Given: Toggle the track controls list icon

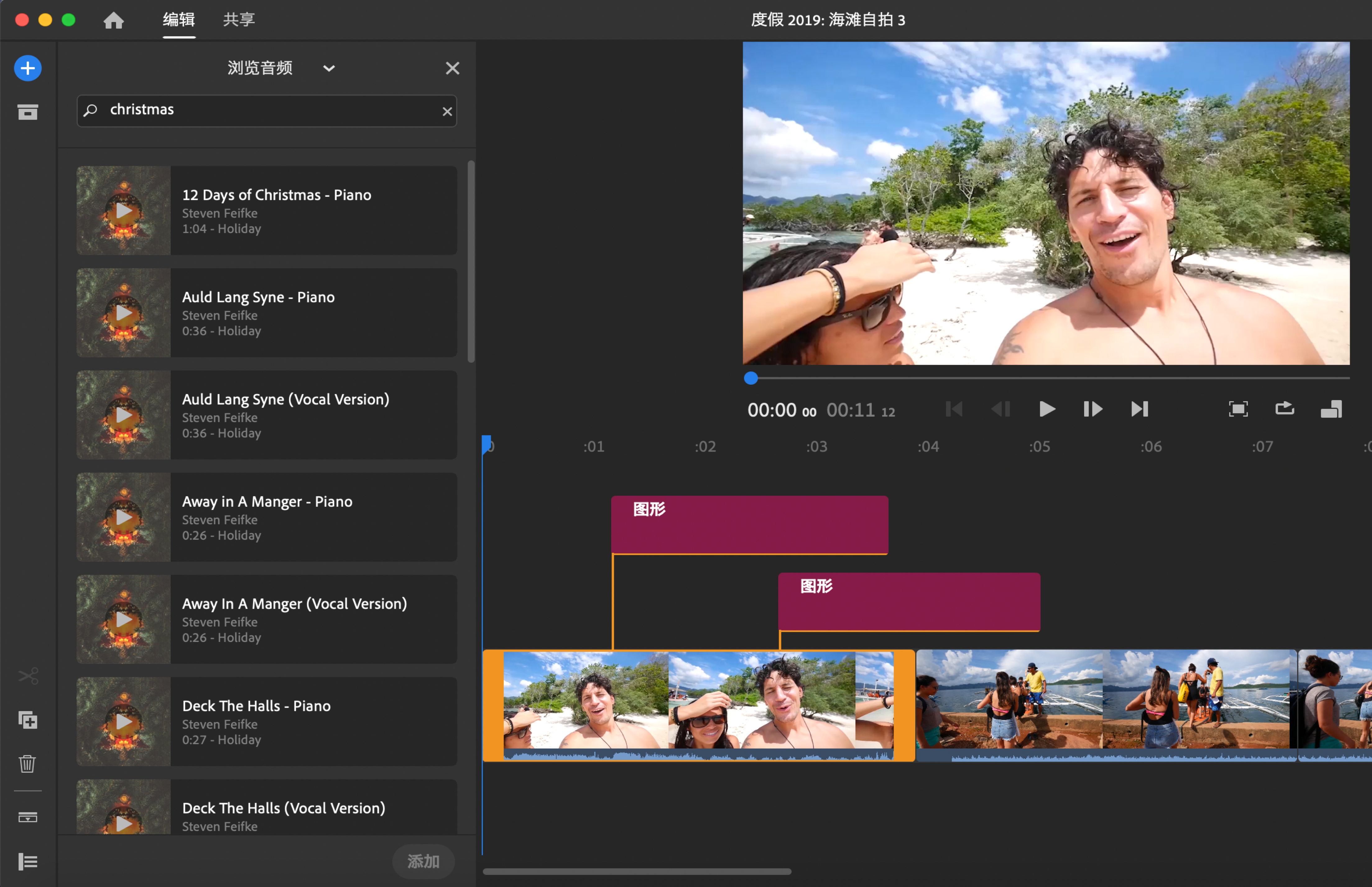Looking at the screenshot, I should [x=28, y=862].
